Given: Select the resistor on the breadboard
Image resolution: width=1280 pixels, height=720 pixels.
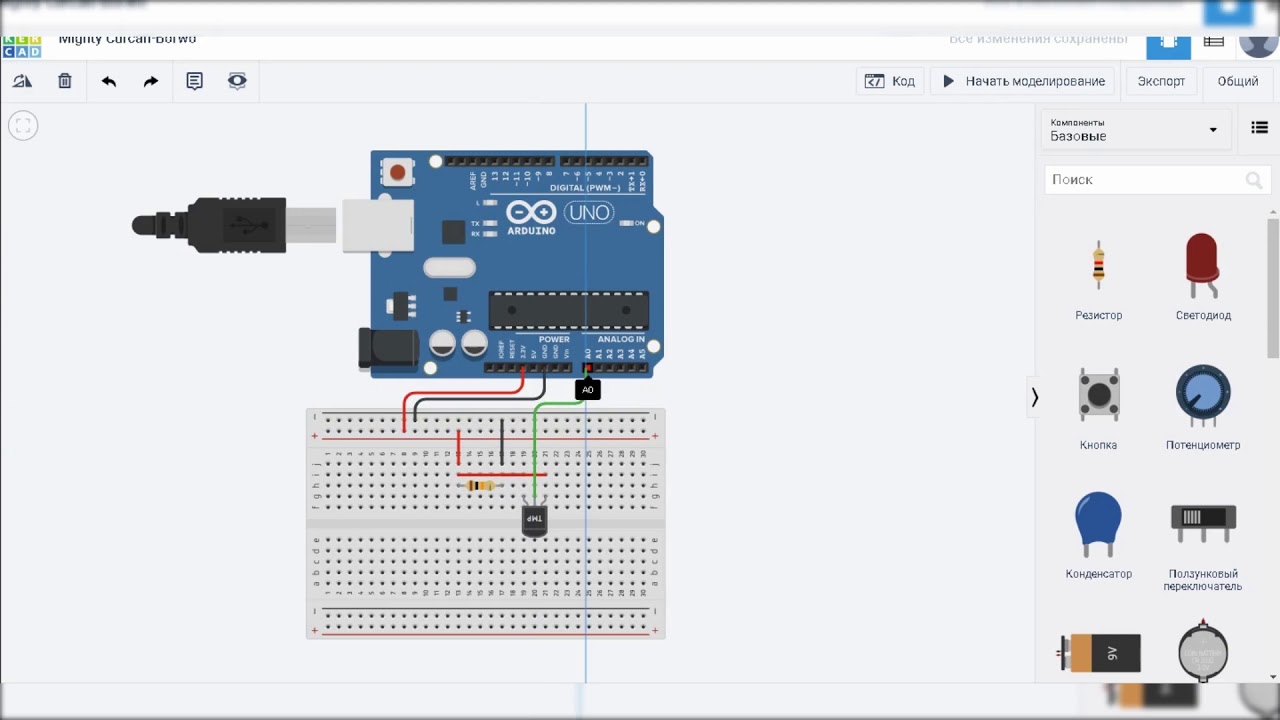Looking at the screenshot, I should (x=481, y=486).
